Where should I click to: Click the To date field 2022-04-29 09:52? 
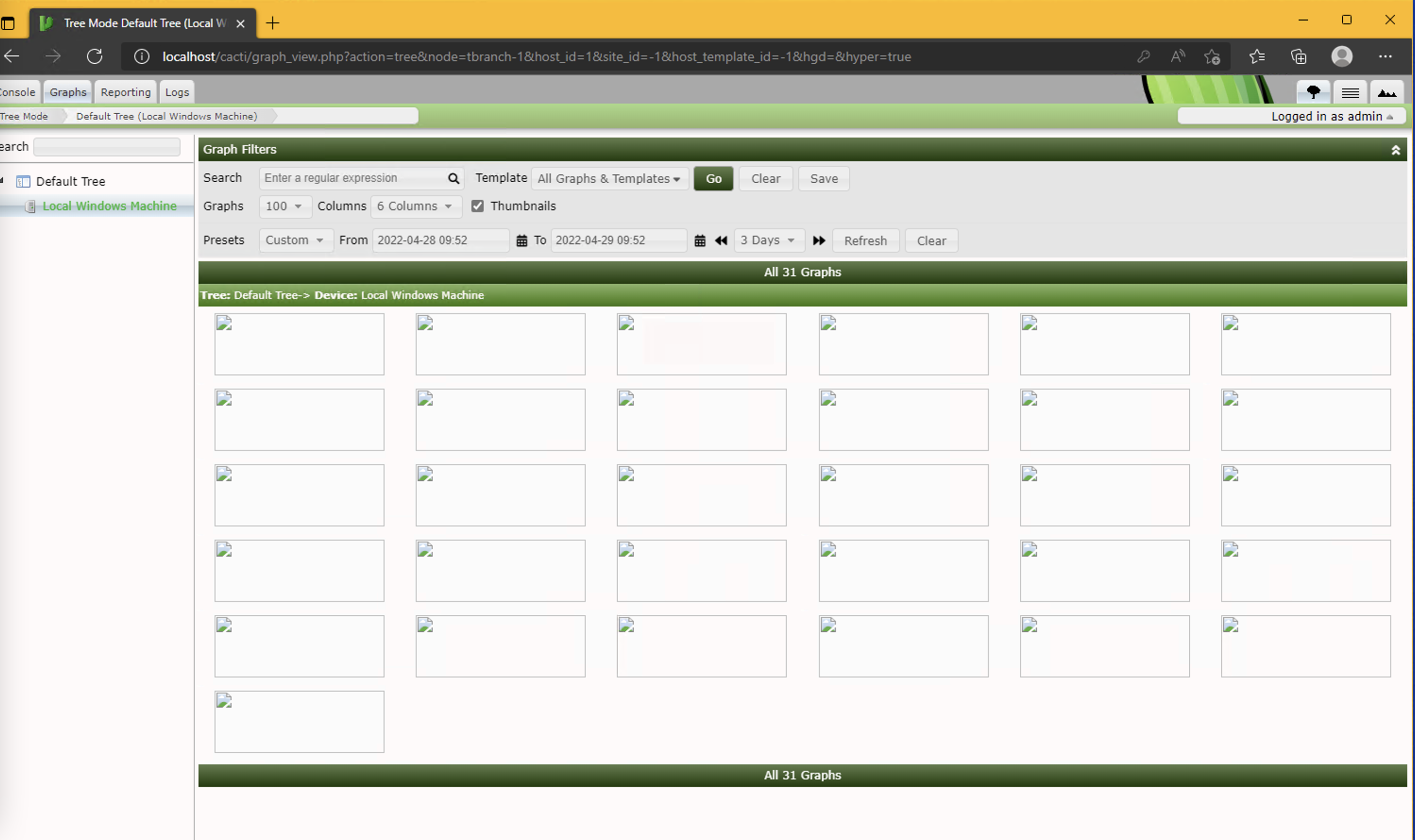tap(619, 240)
